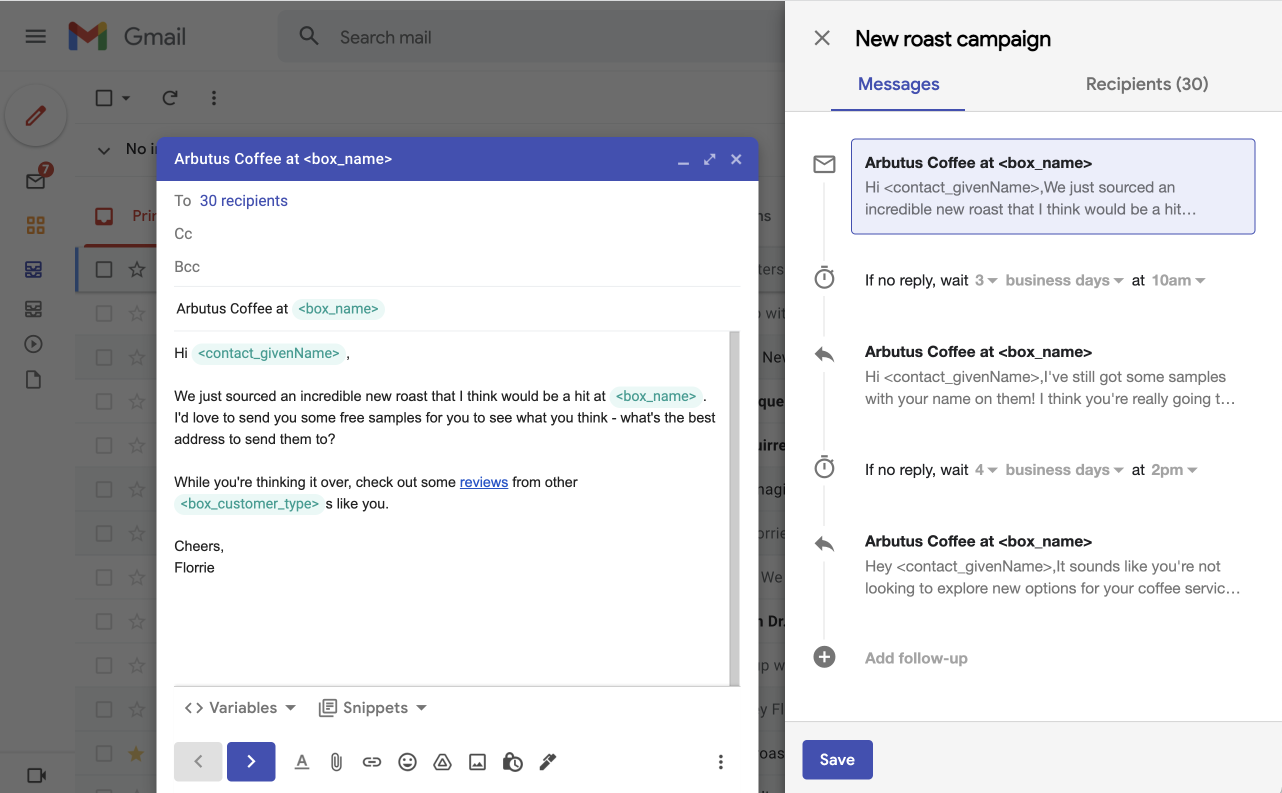The image size is (1282, 793).
Task: Open the search mail magnifying glass icon
Action: [308, 36]
